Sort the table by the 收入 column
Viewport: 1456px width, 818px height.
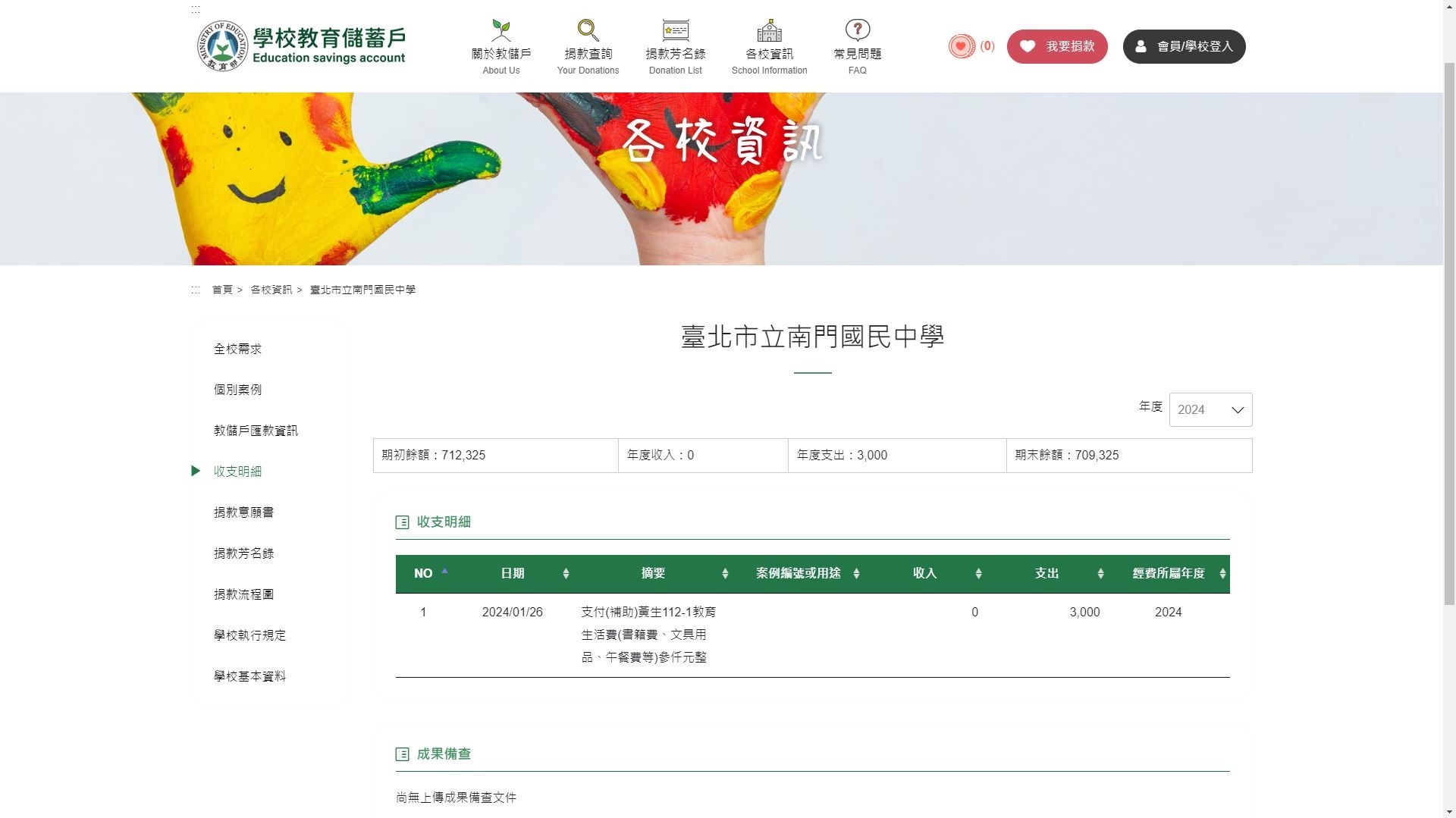click(x=927, y=574)
